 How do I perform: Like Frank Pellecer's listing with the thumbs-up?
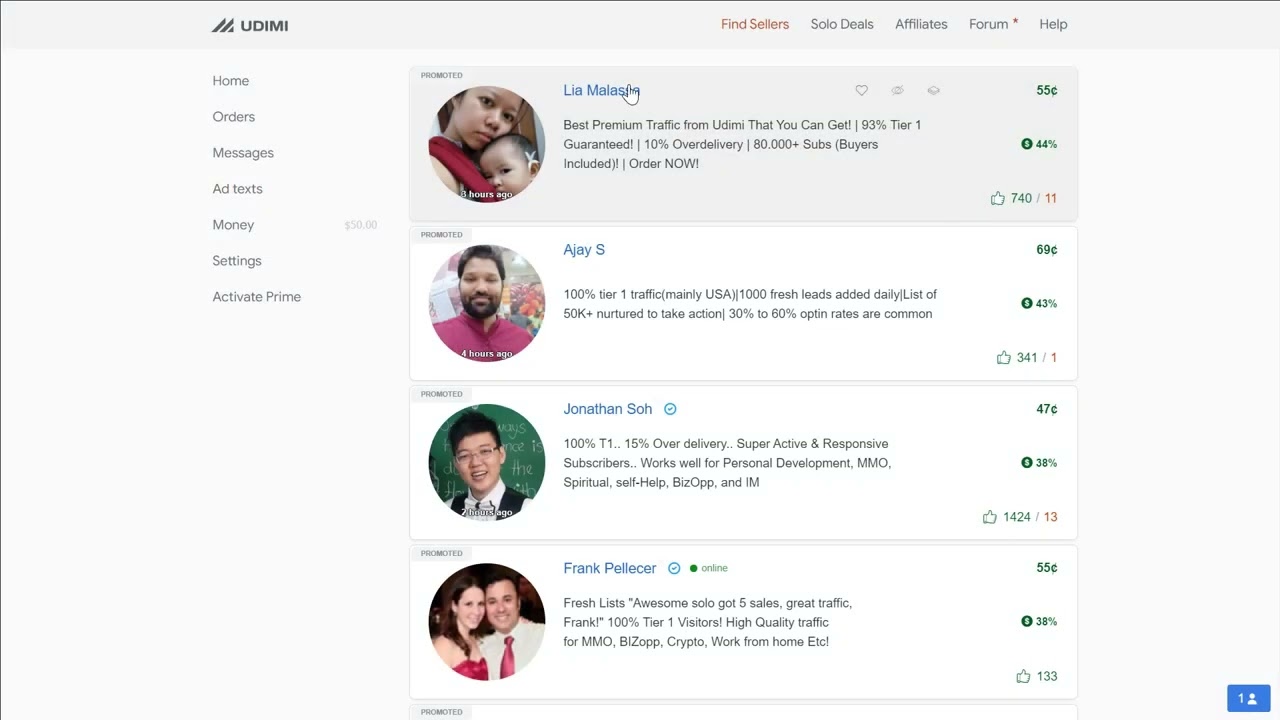click(1022, 676)
